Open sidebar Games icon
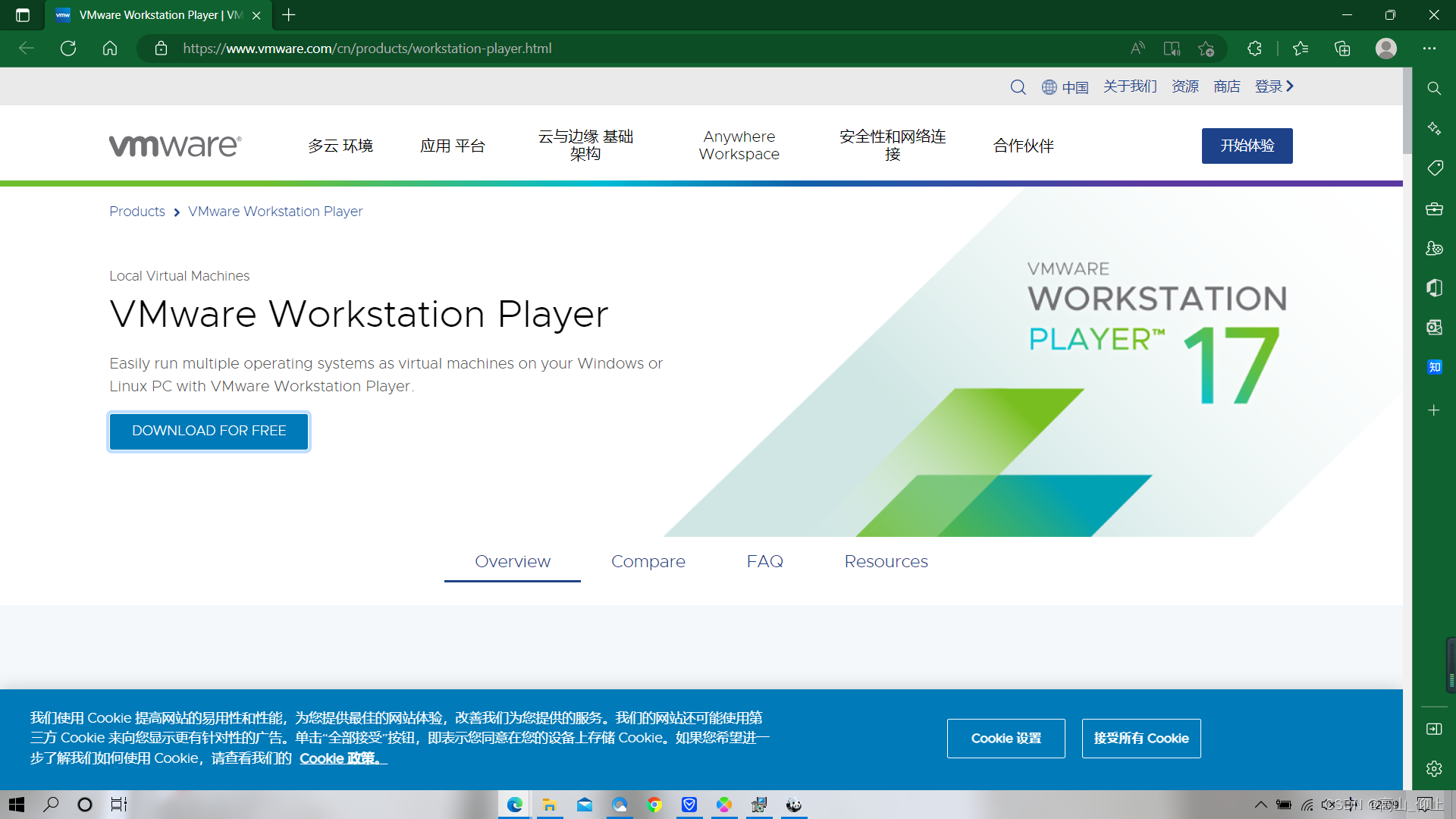Viewport: 1456px width, 819px height. pos(1434,248)
